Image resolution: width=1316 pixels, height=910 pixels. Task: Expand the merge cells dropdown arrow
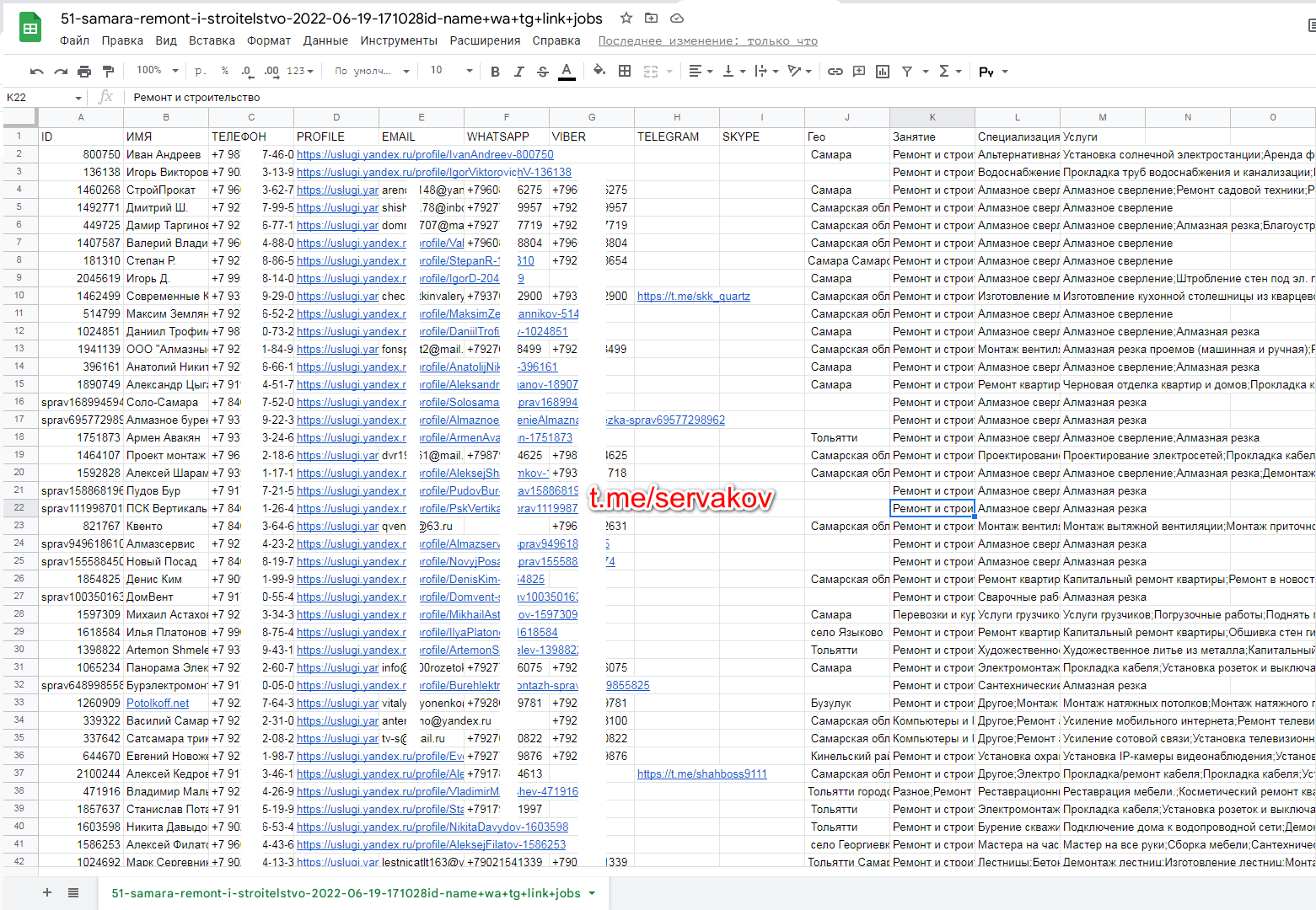point(669,72)
